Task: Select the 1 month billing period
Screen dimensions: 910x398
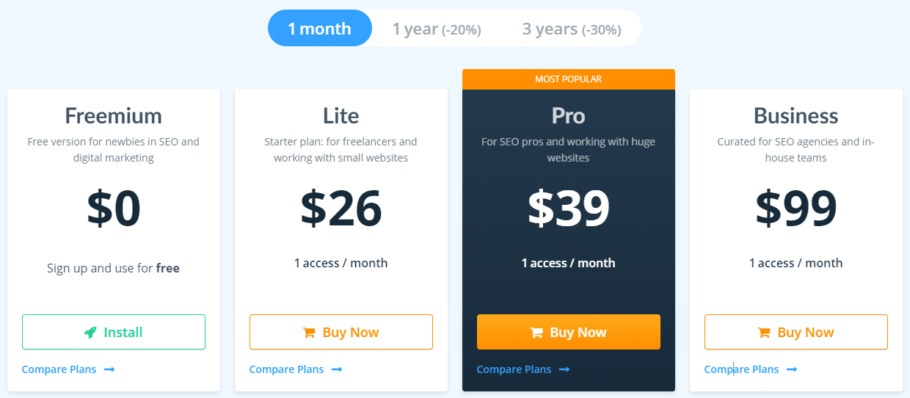Action: tap(320, 28)
